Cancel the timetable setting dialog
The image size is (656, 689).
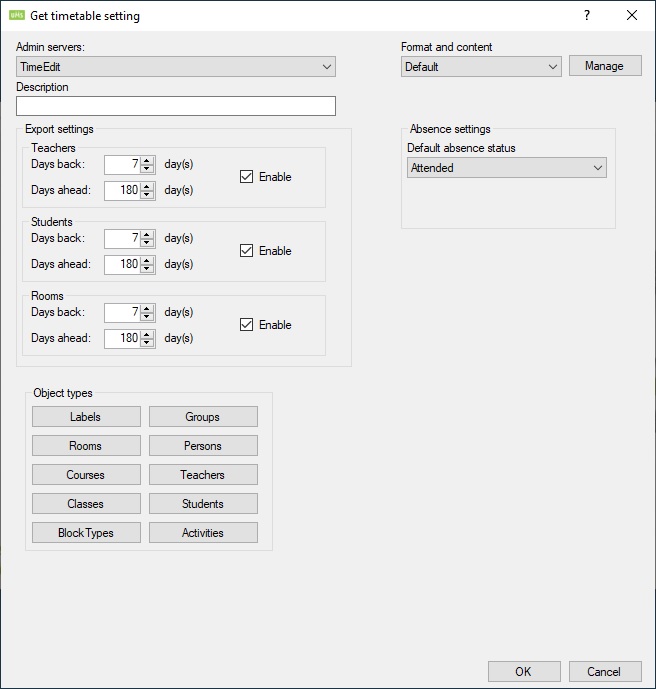604,672
